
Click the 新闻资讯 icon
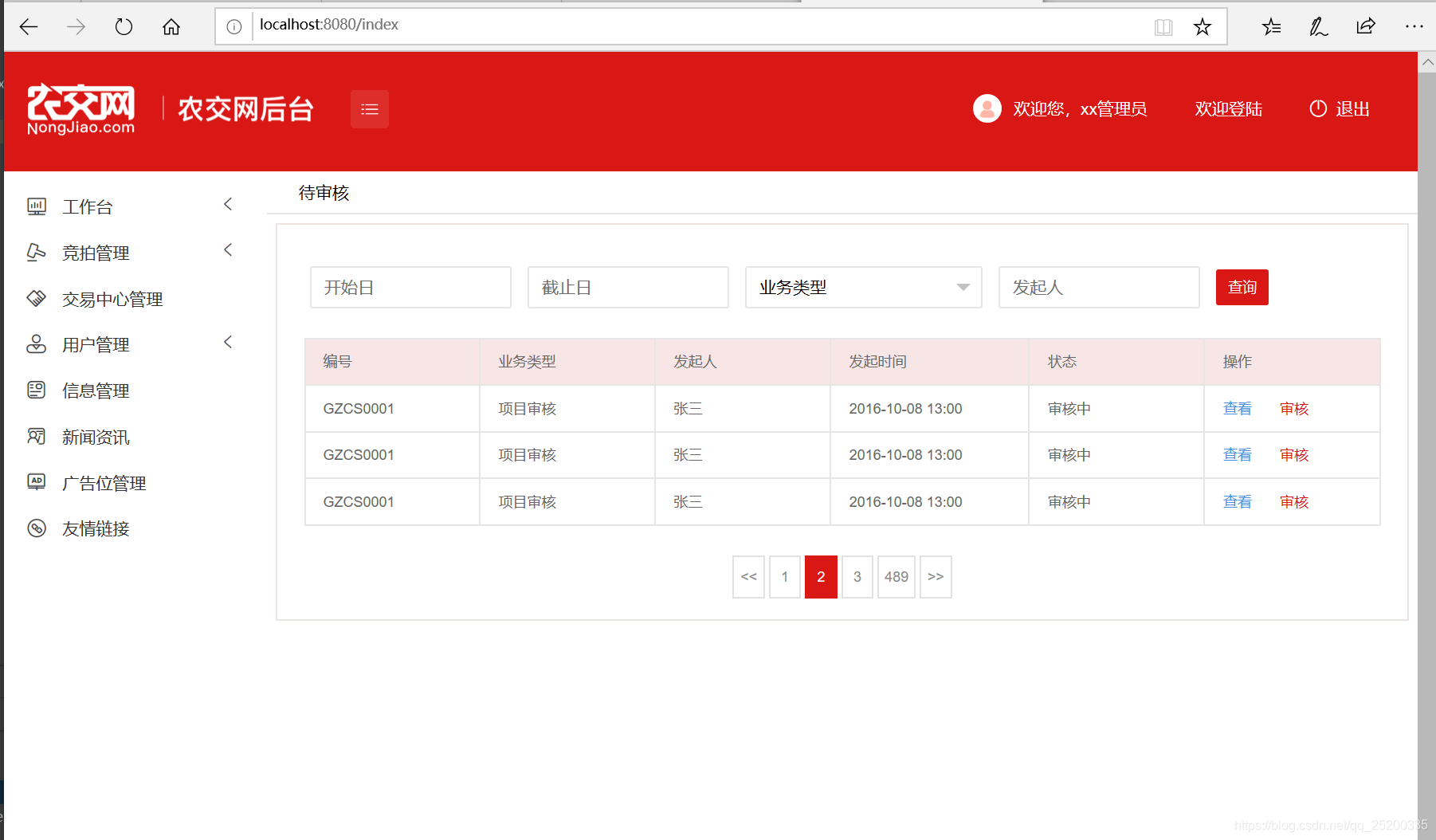(37, 437)
